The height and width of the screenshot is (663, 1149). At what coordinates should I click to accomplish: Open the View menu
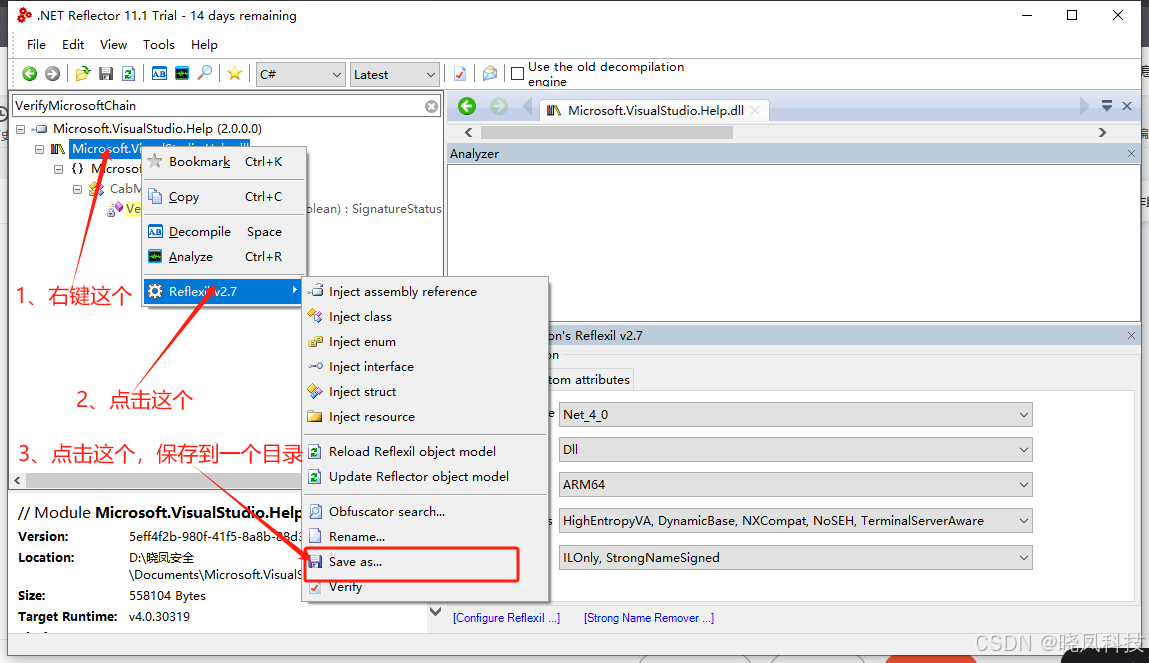pos(113,45)
